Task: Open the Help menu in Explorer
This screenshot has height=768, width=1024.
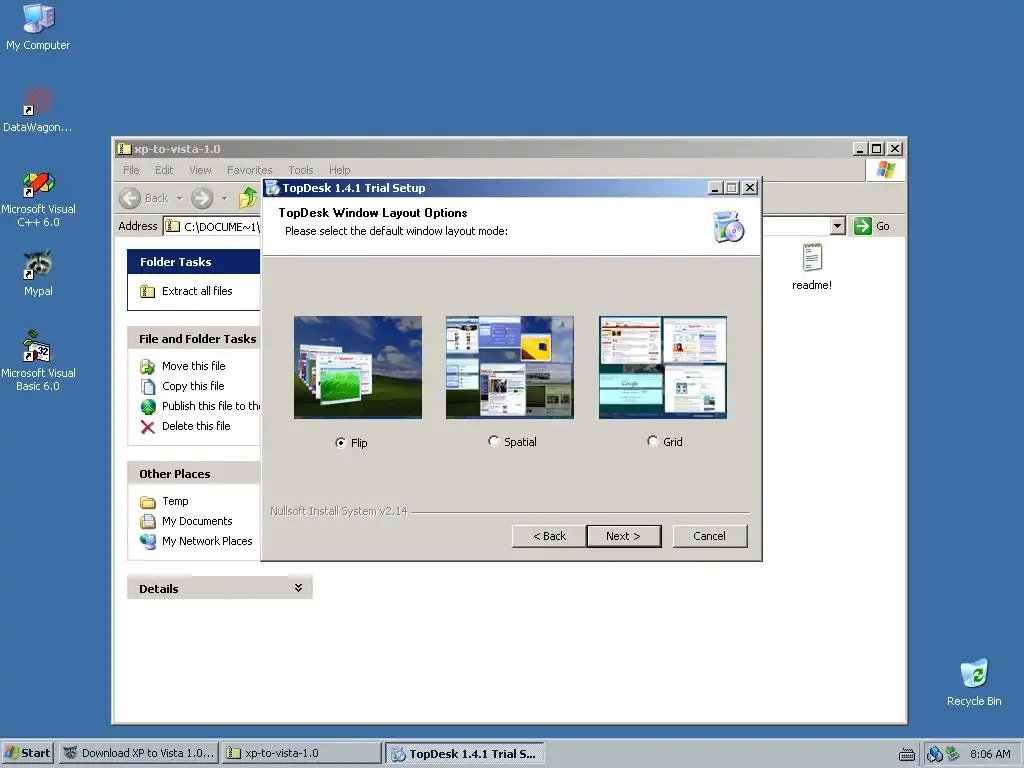Action: click(339, 170)
